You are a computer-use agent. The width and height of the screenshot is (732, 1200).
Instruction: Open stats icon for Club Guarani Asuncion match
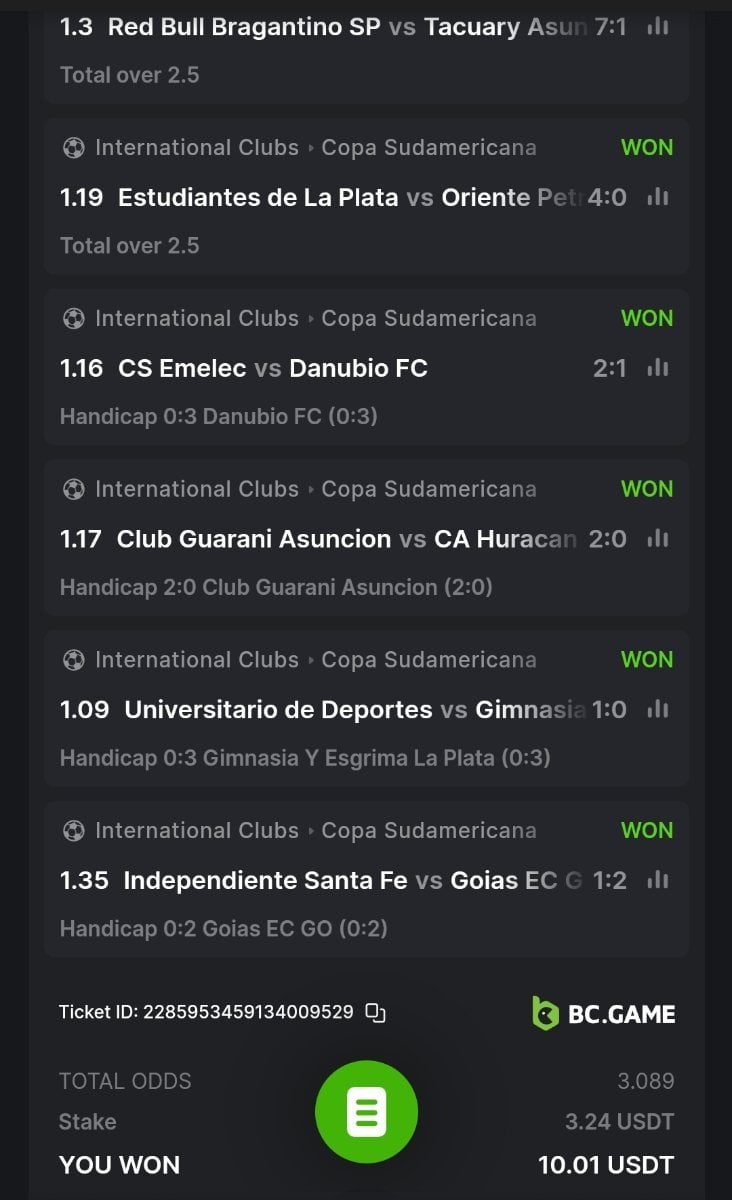[657, 539]
